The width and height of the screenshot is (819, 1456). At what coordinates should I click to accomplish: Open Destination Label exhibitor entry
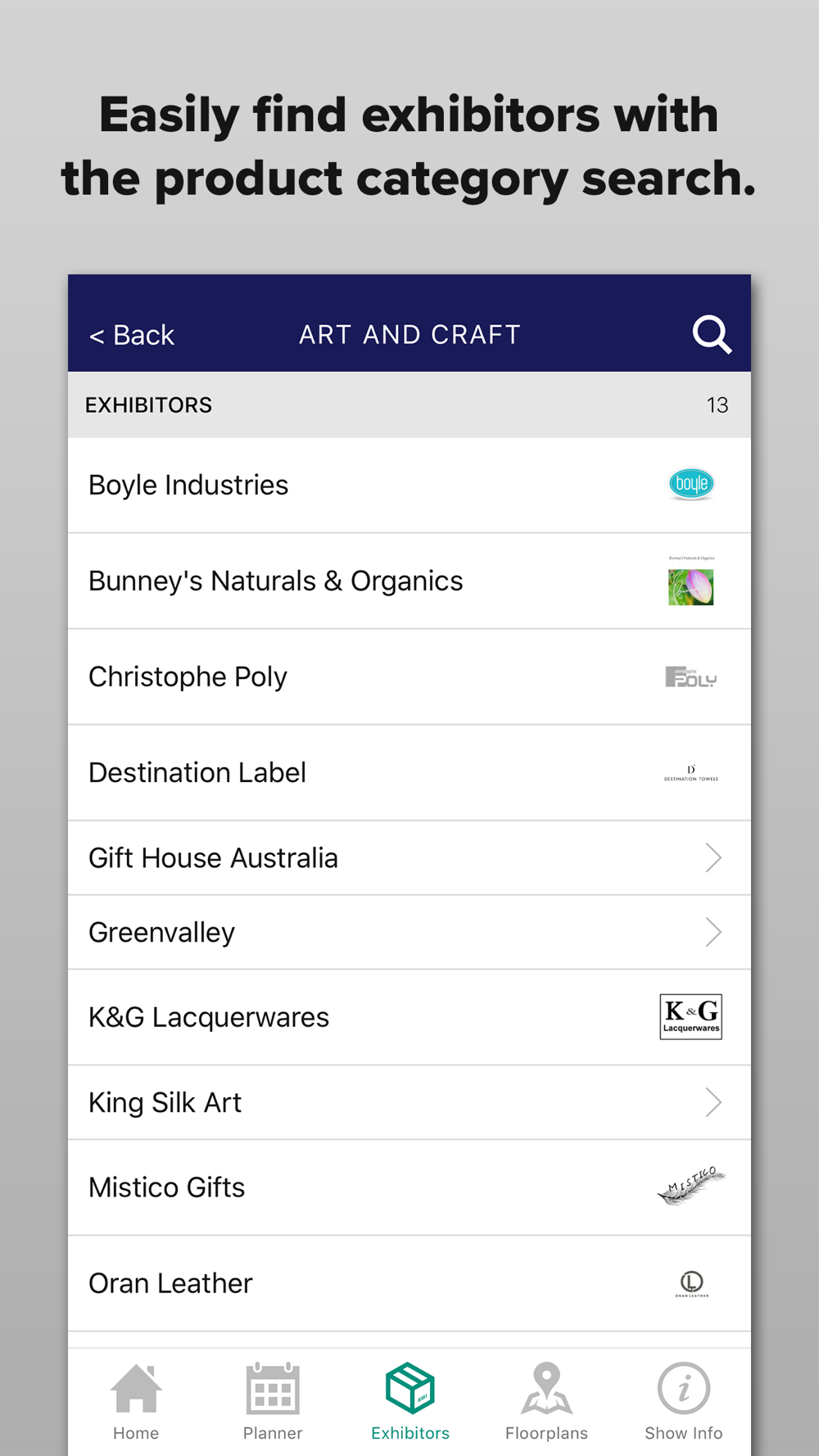pyautogui.click(x=409, y=773)
